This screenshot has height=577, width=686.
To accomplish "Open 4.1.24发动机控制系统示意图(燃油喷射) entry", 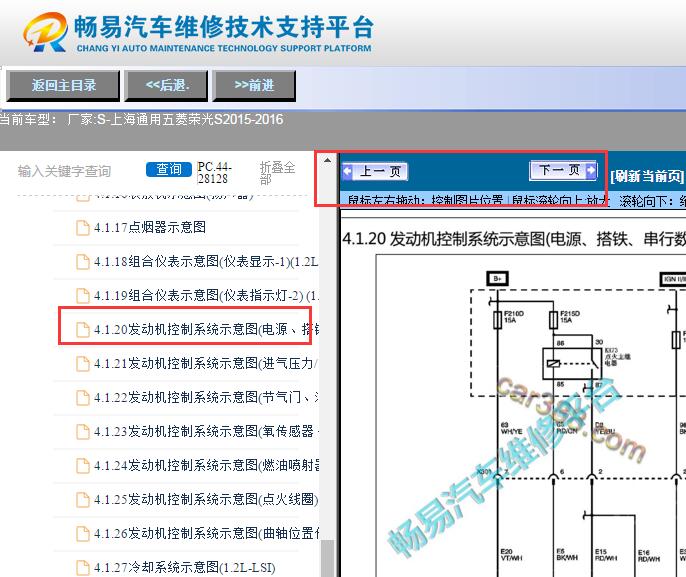I will coord(206,465).
